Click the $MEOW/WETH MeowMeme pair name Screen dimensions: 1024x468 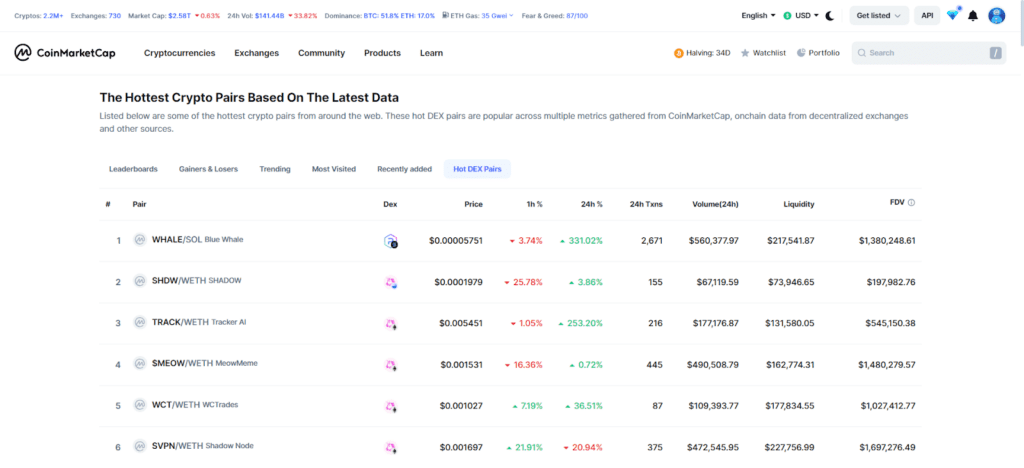204,363
